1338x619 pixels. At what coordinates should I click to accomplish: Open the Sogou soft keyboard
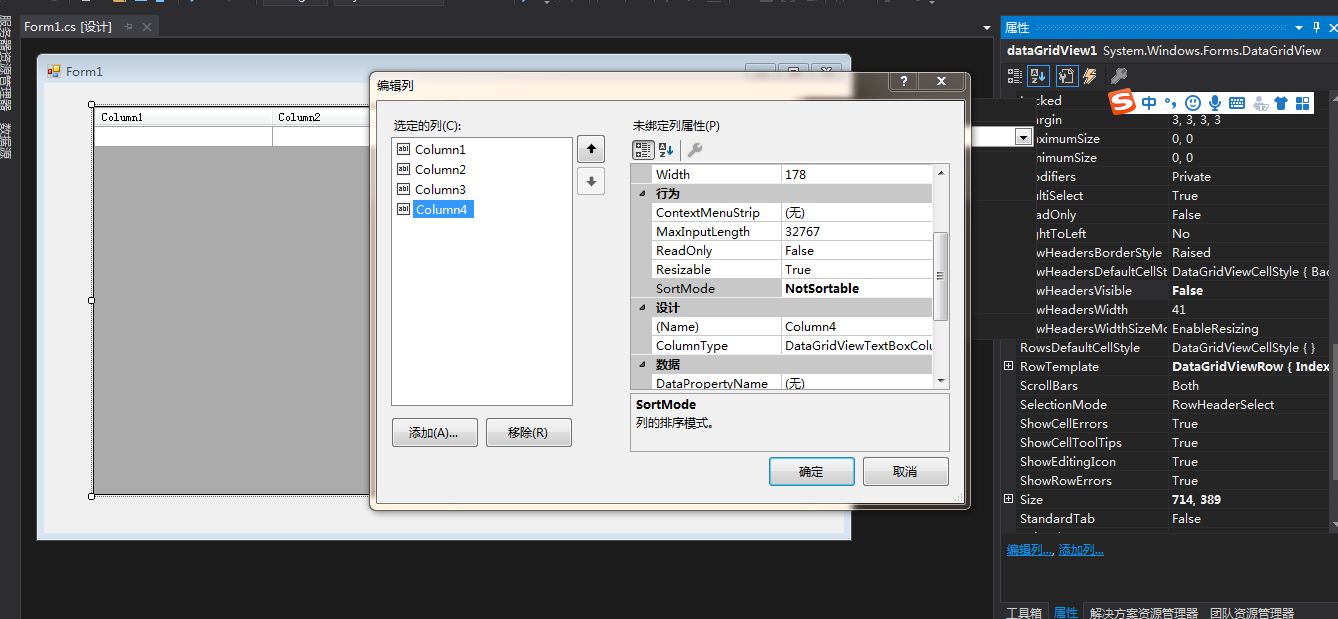pos(1236,101)
